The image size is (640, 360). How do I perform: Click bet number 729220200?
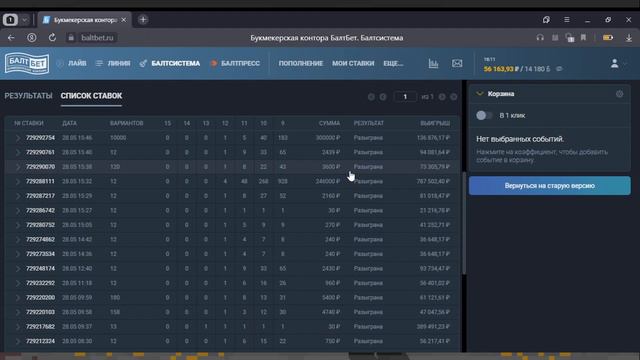pyautogui.click(x=40, y=298)
